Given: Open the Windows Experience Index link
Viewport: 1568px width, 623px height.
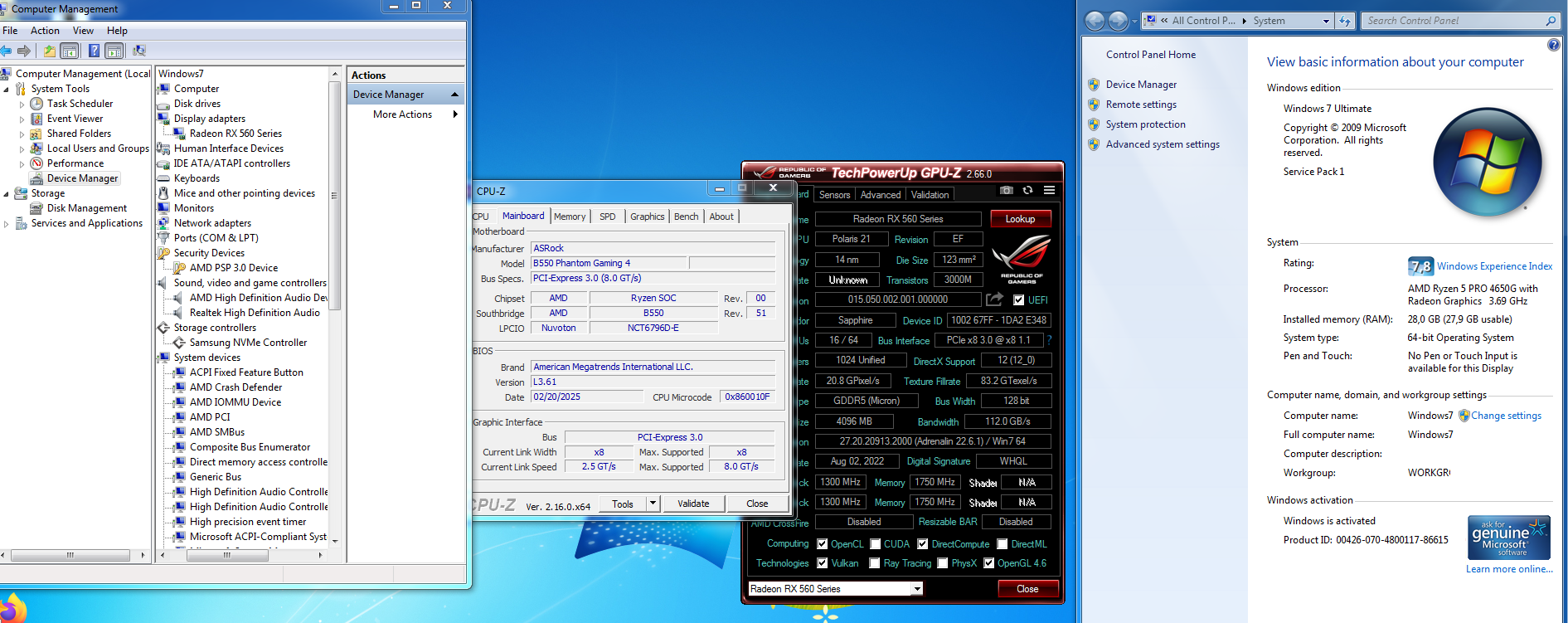Looking at the screenshot, I should click(1494, 266).
